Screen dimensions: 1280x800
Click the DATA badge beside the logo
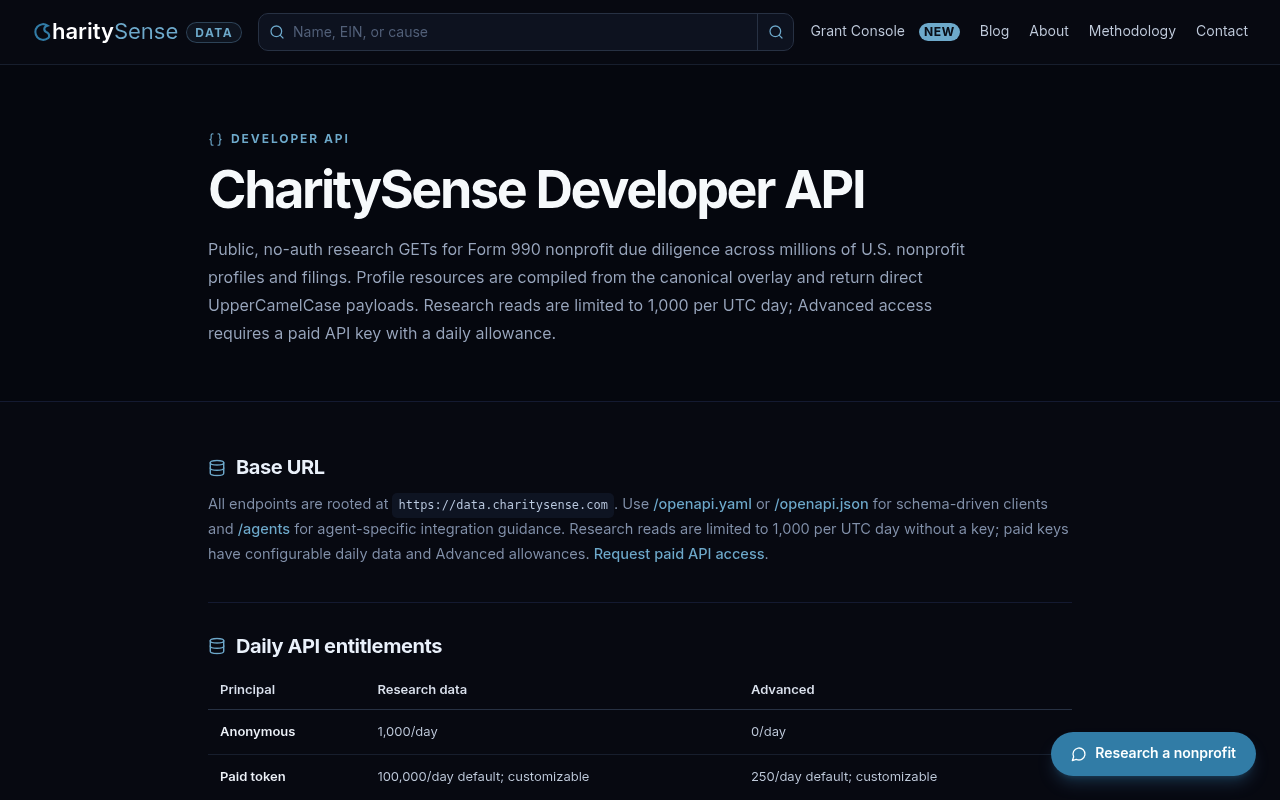[x=214, y=32]
